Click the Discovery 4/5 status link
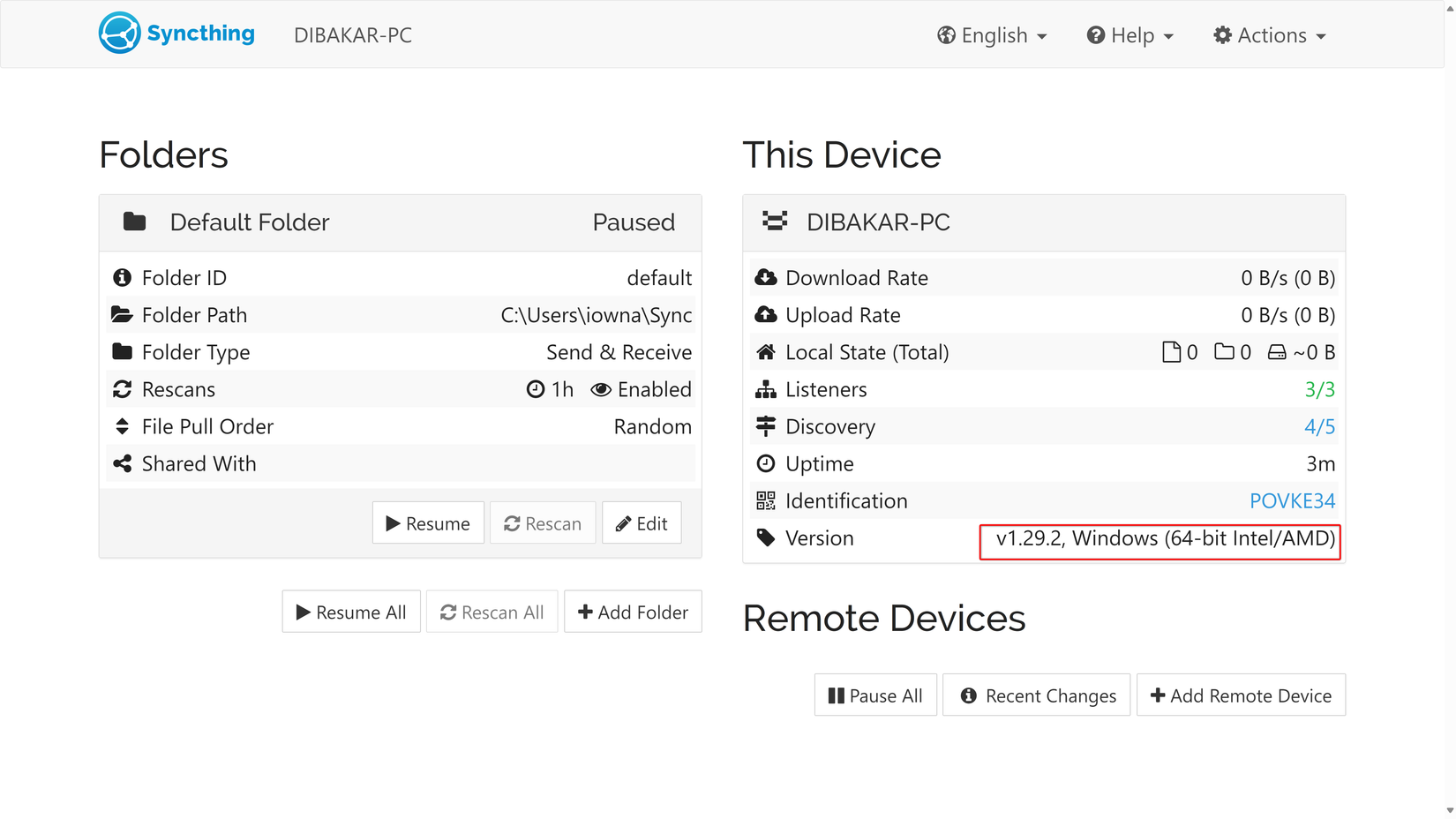This screenshot has width=1456, height=819. (x=1319, y=426)
